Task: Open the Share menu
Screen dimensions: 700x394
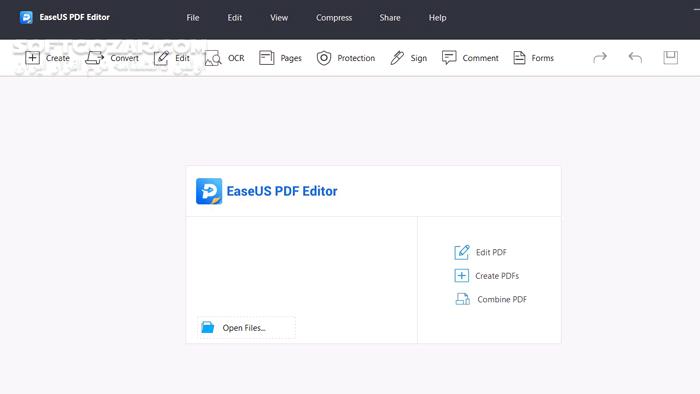Action: 390,18
